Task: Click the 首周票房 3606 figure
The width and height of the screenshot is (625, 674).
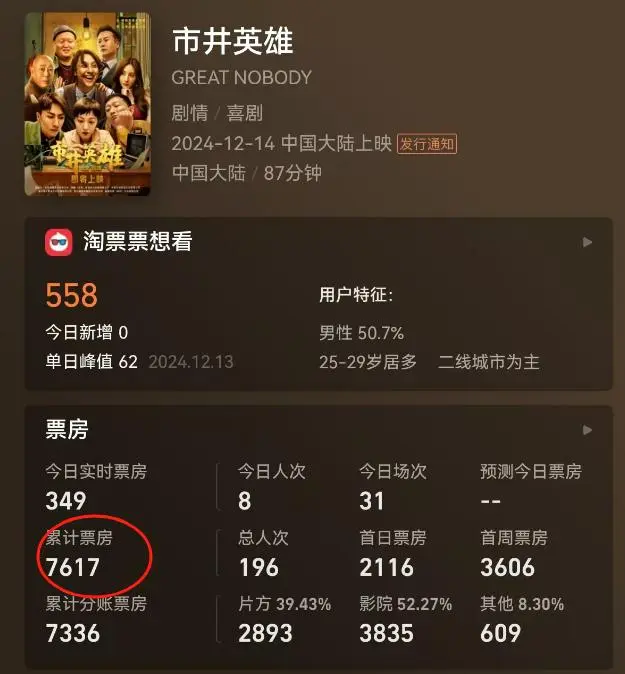Action: 508,567
